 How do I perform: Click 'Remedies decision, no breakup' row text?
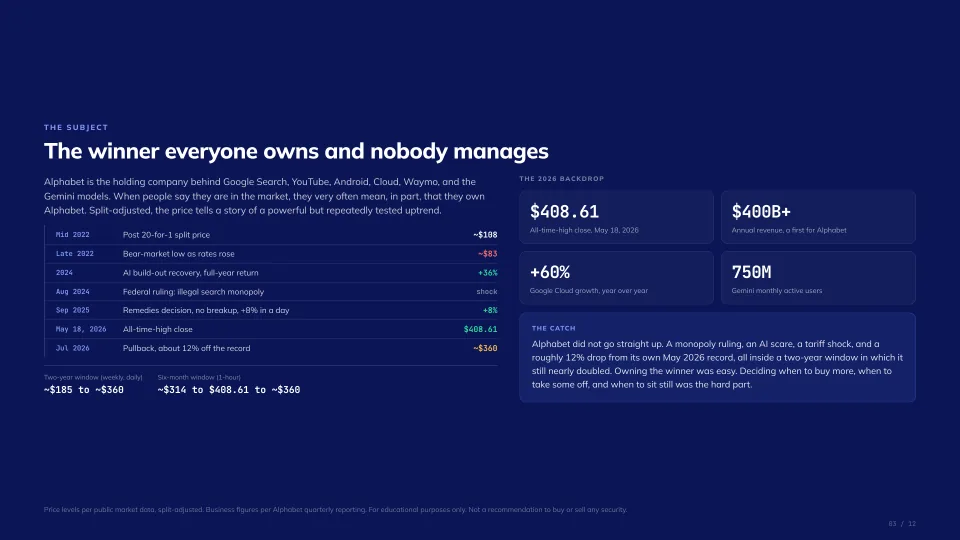click(x=206, y=310)
